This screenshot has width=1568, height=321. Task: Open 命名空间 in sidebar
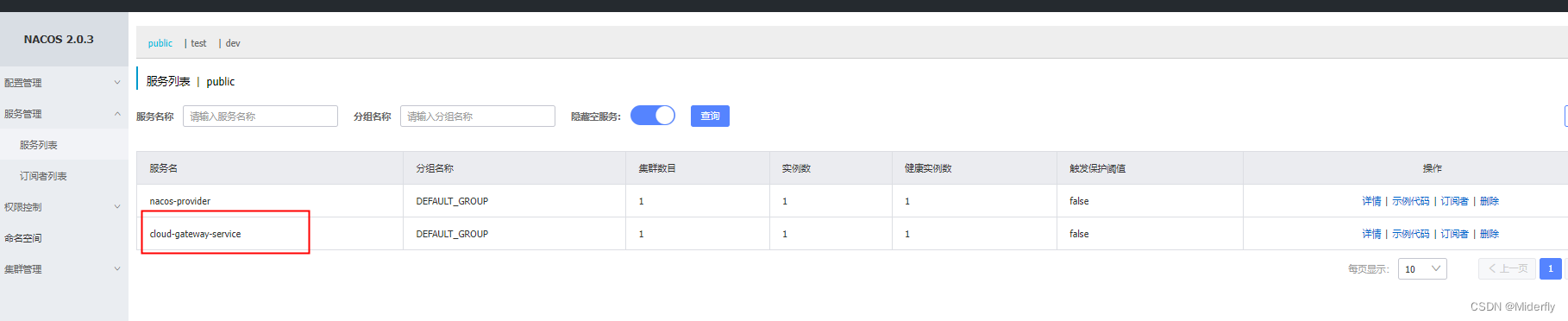click(x=64, y=238)
